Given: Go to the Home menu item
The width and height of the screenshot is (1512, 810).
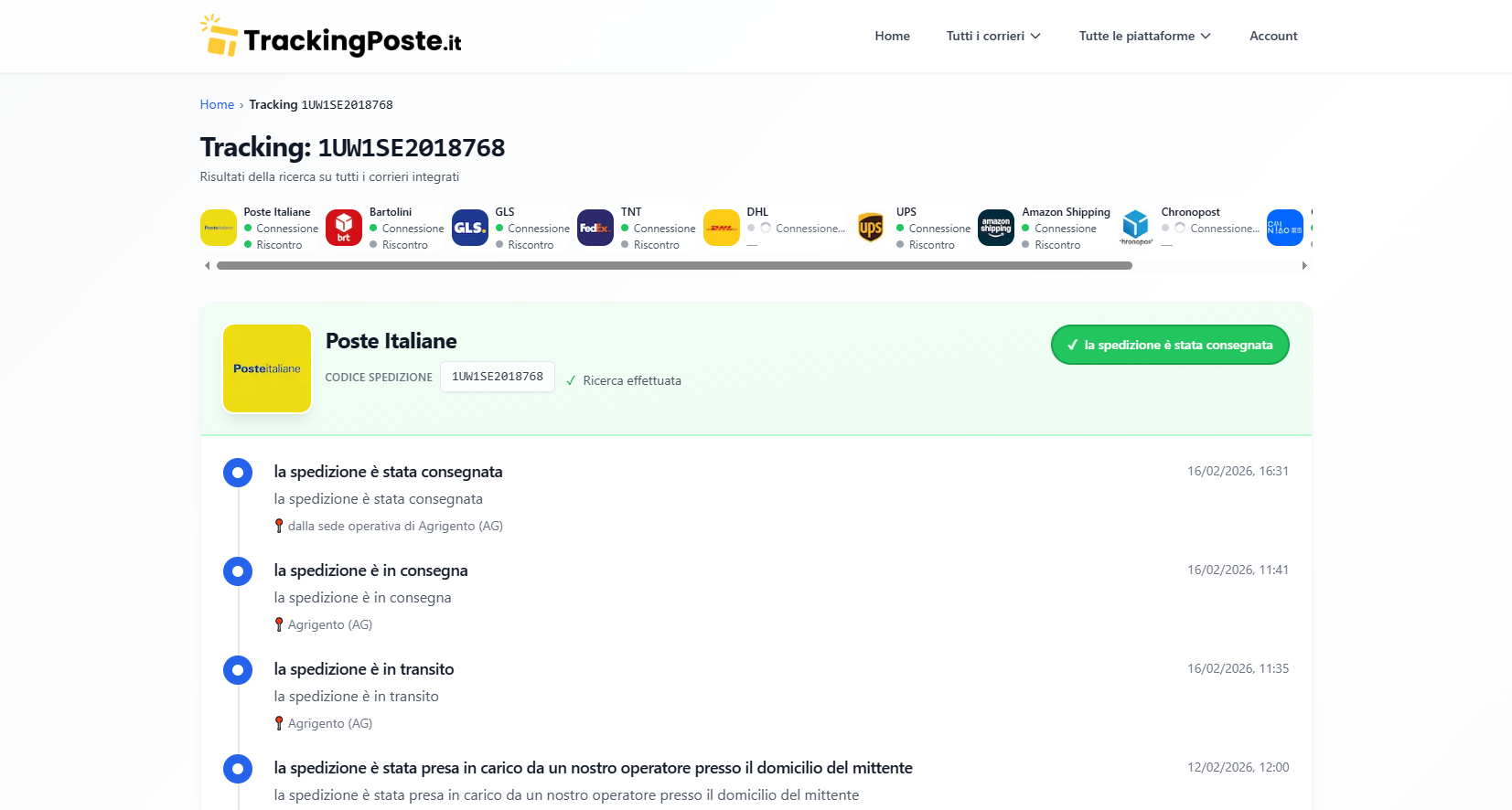Looking at the screenshot, I should pyautogui.click(x=892, y=36).
